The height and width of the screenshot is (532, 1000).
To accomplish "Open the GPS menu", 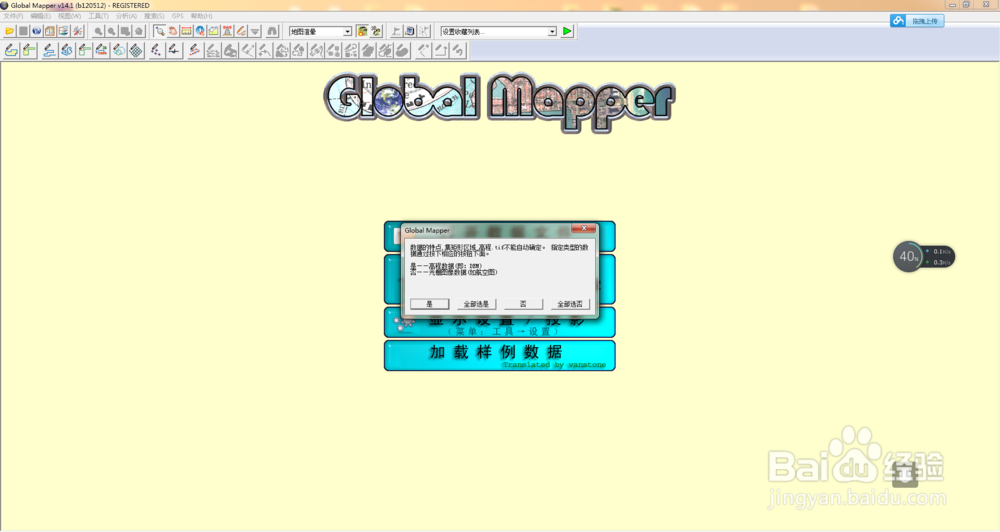I will [x=177, y=16].
